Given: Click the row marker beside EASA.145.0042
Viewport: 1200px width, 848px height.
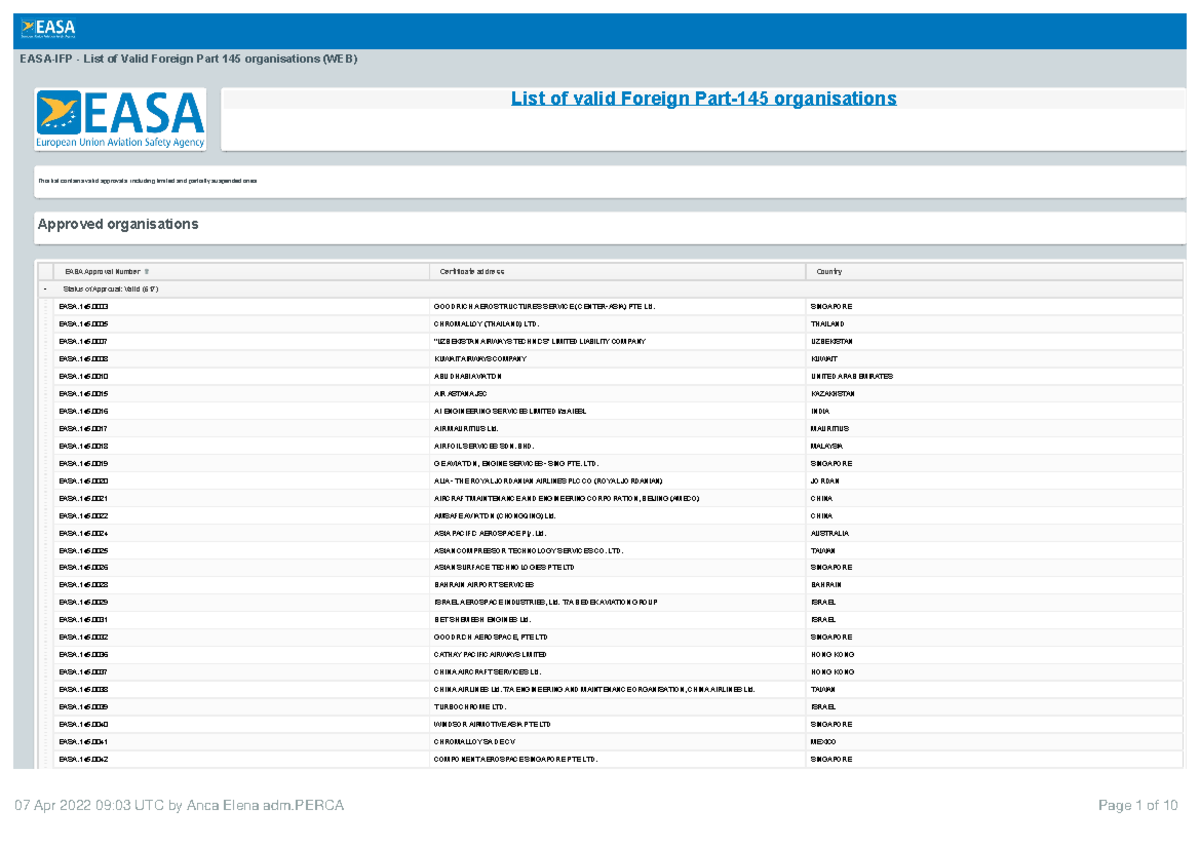Looking at the screenshot, I should pyautogui.click(x=48, y=759).
